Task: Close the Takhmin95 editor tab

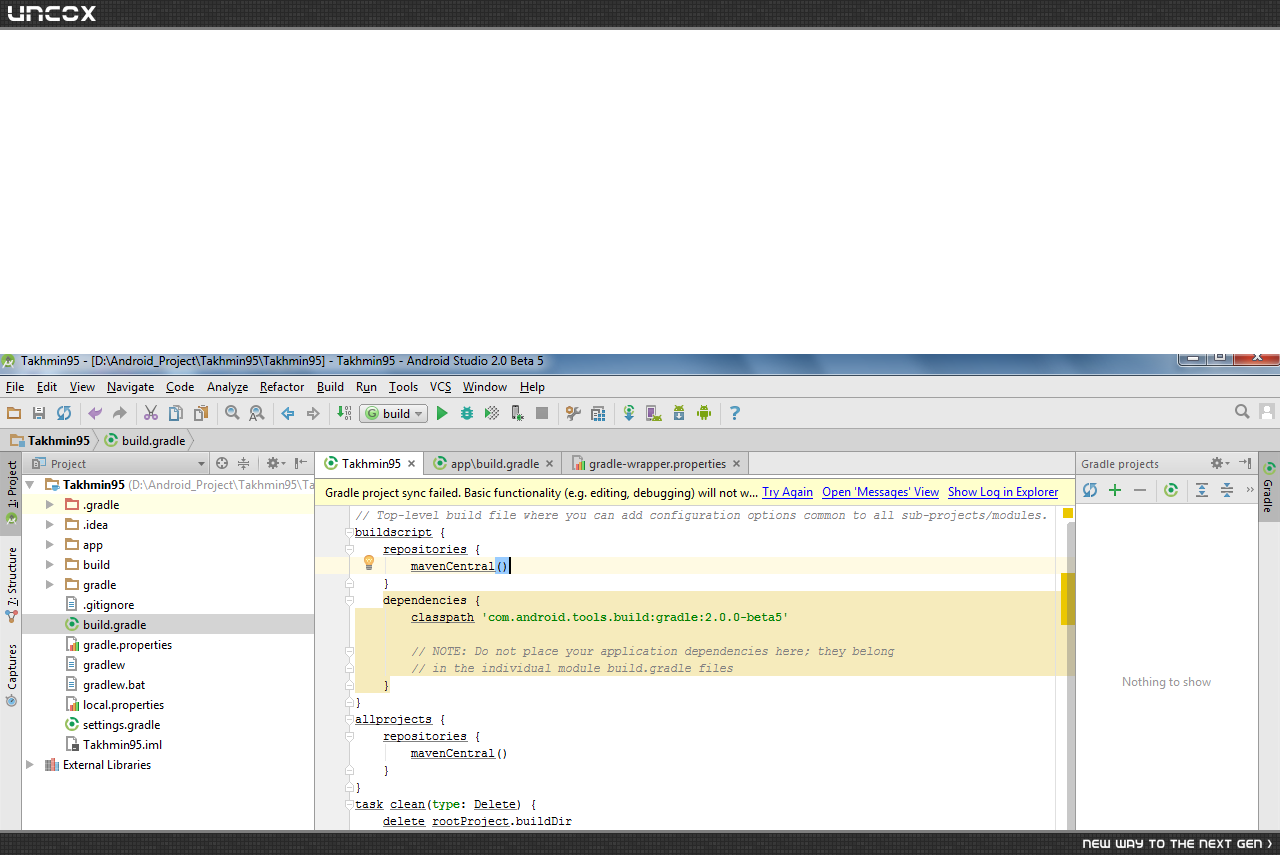Action: click(x=411, y=464)
